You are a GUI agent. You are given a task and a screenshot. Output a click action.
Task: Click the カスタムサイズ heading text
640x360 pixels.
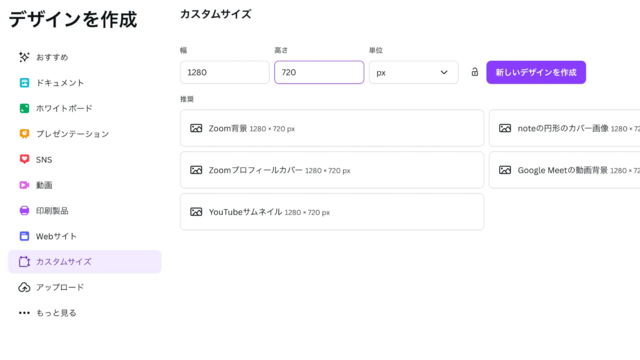pyautogui.click(x=216, y=14)
